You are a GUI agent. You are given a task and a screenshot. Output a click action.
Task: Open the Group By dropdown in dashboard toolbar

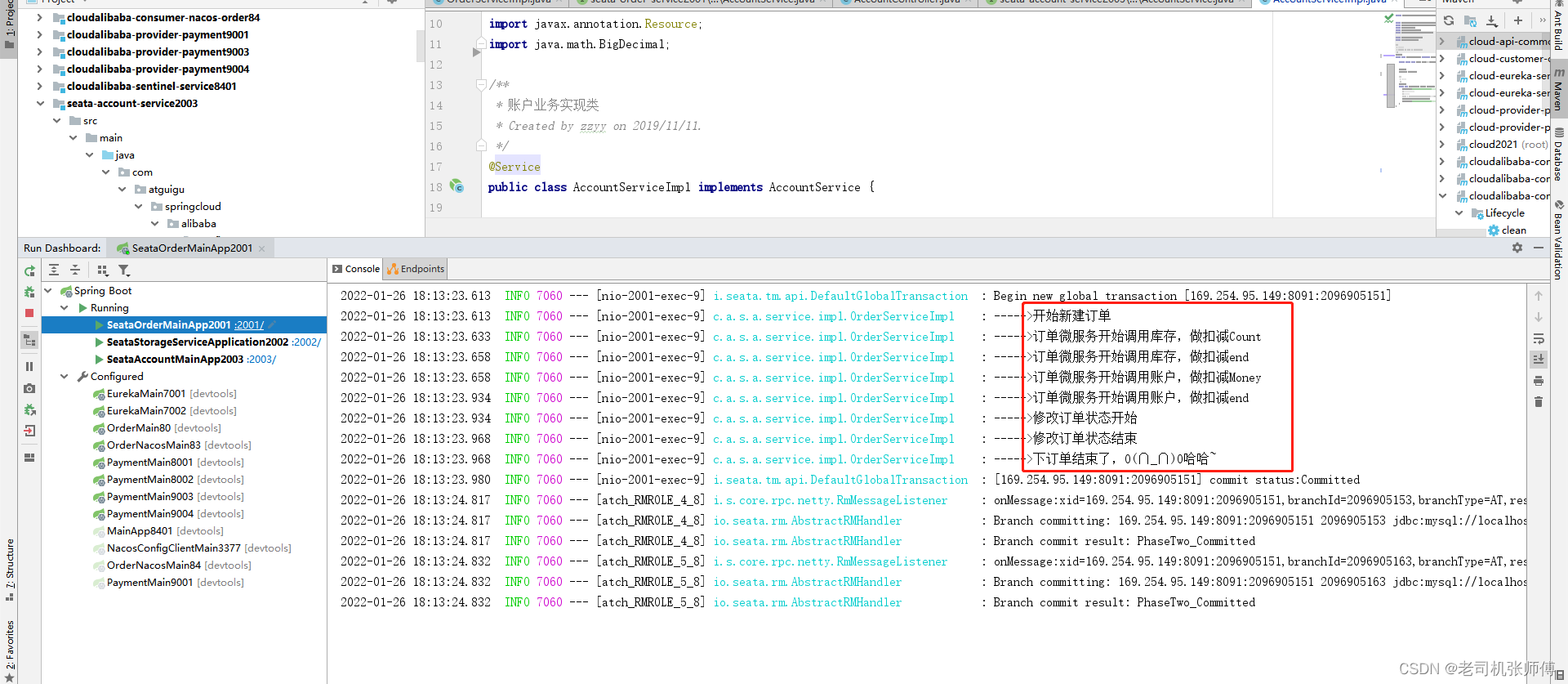pos(103,270)
